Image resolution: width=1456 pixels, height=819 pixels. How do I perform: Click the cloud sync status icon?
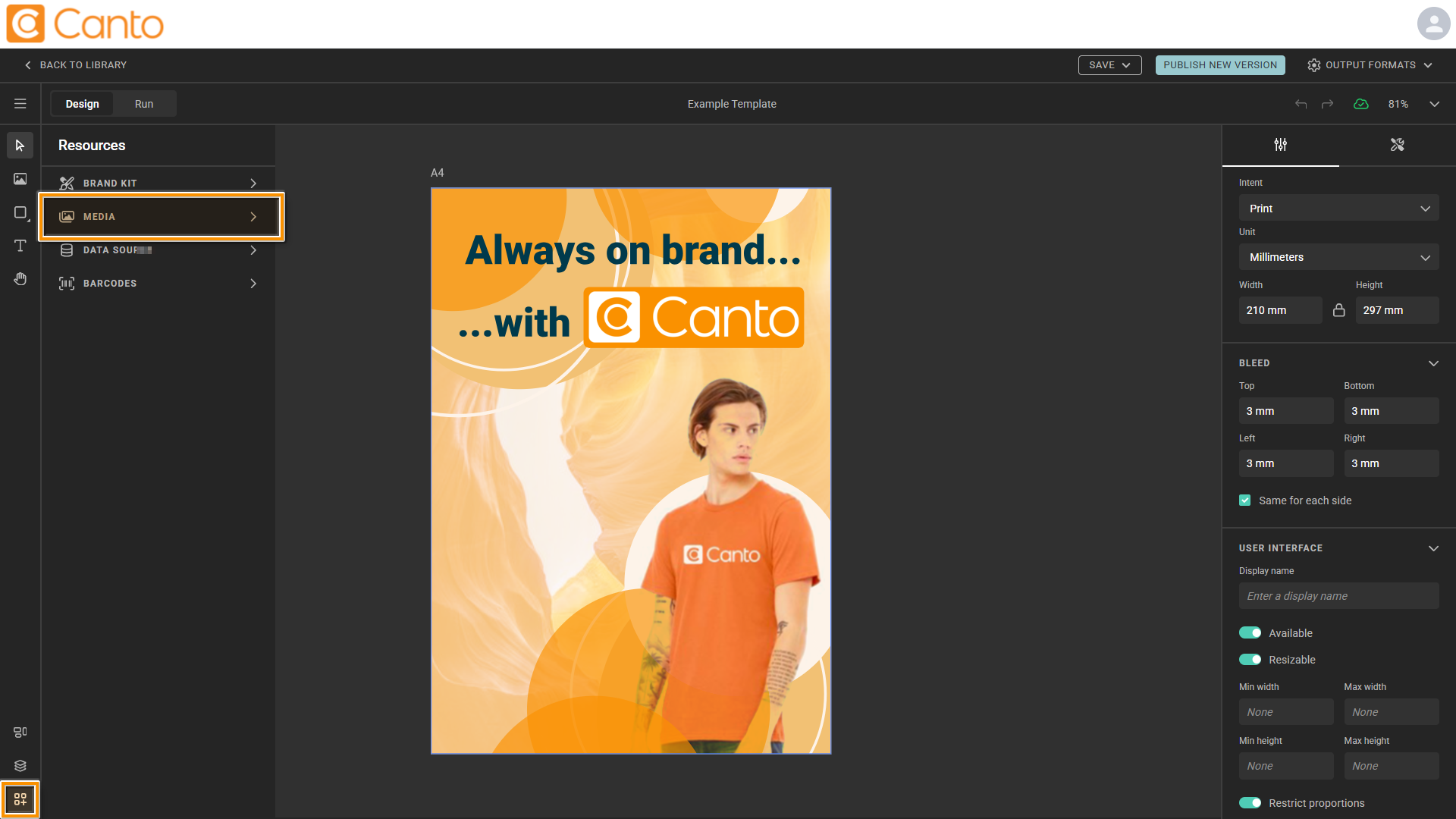click(x=1361, y=104)
